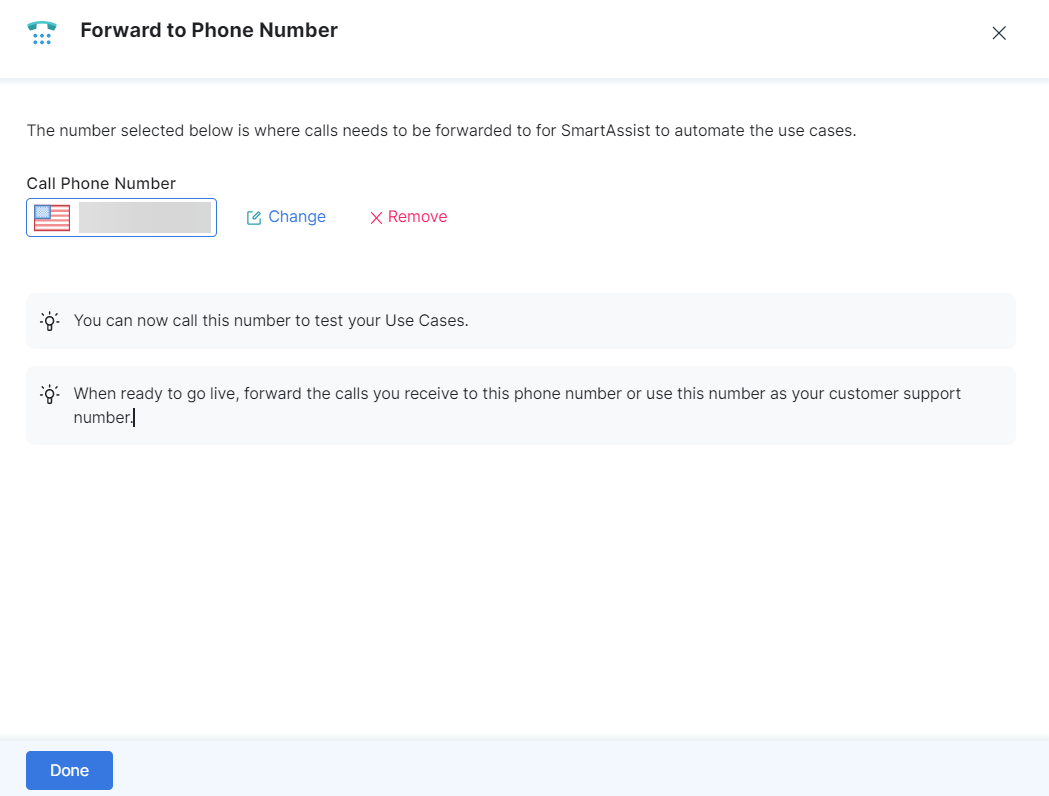
Task: Click the tip about testing Use Cases
Action: click(x=271, y=321)
